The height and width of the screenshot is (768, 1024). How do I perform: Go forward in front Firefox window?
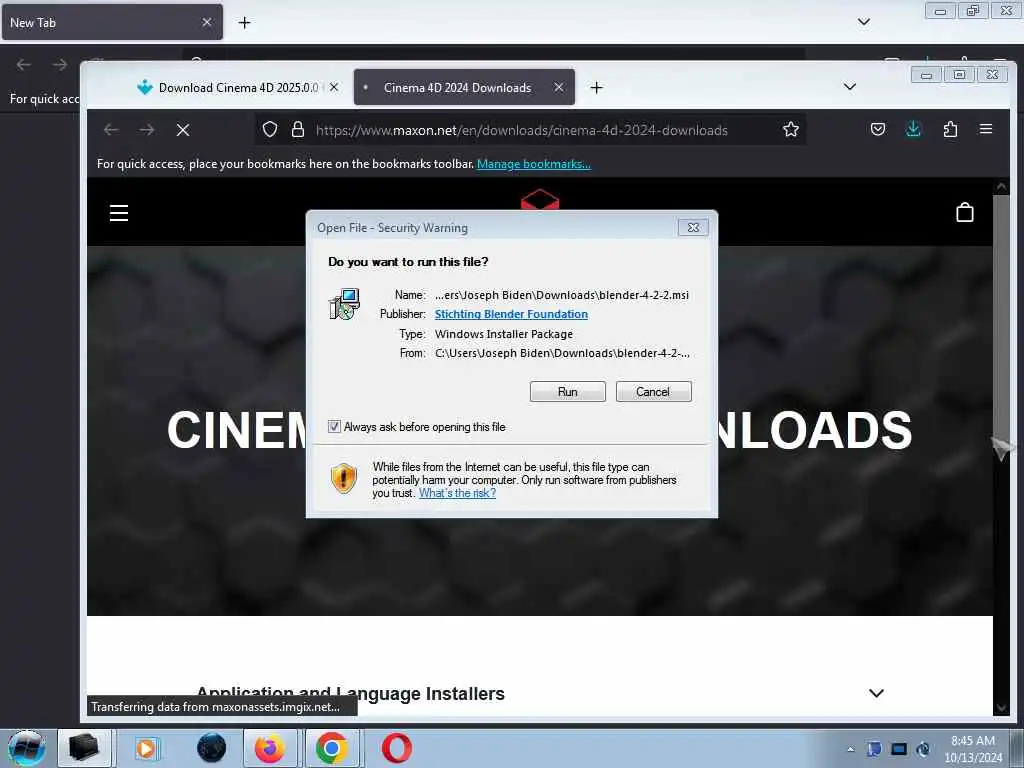pos(147,130)
